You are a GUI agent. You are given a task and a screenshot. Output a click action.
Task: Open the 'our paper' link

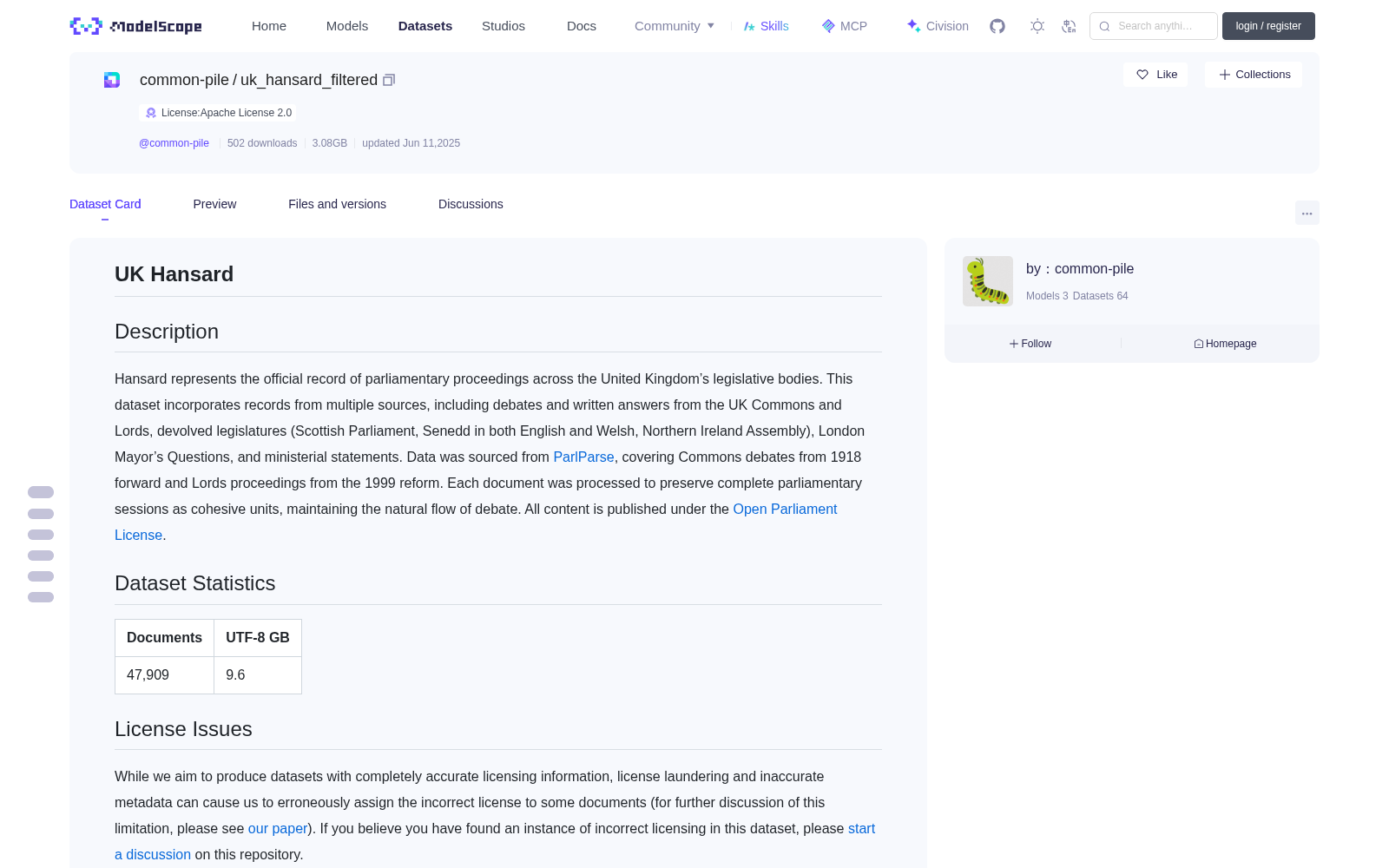(x=278, y=828)
